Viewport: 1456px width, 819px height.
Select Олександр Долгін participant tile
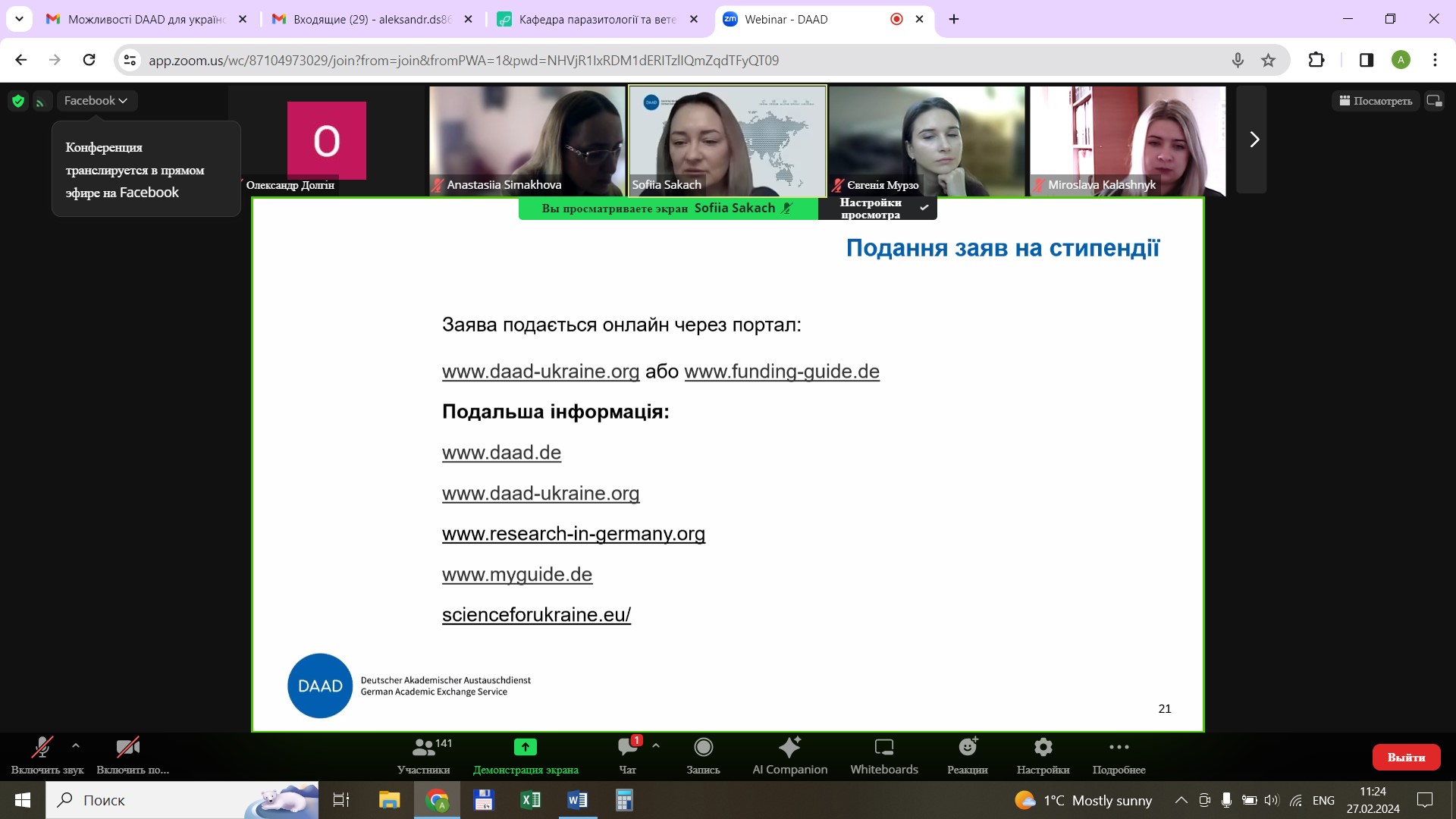tap(327, 140)
